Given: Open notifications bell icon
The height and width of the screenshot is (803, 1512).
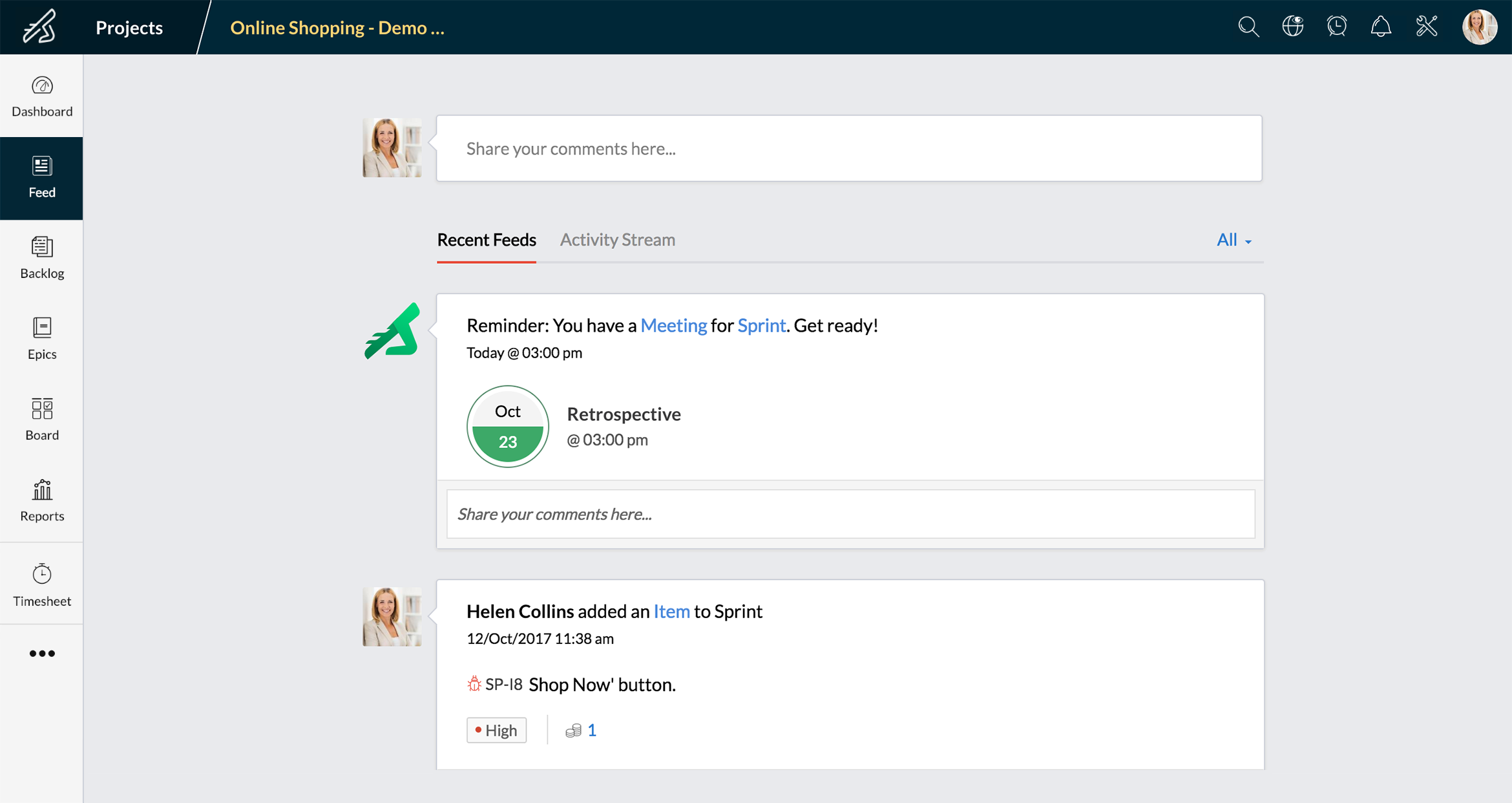Looking at the screenshot, I should [1381, 27].
